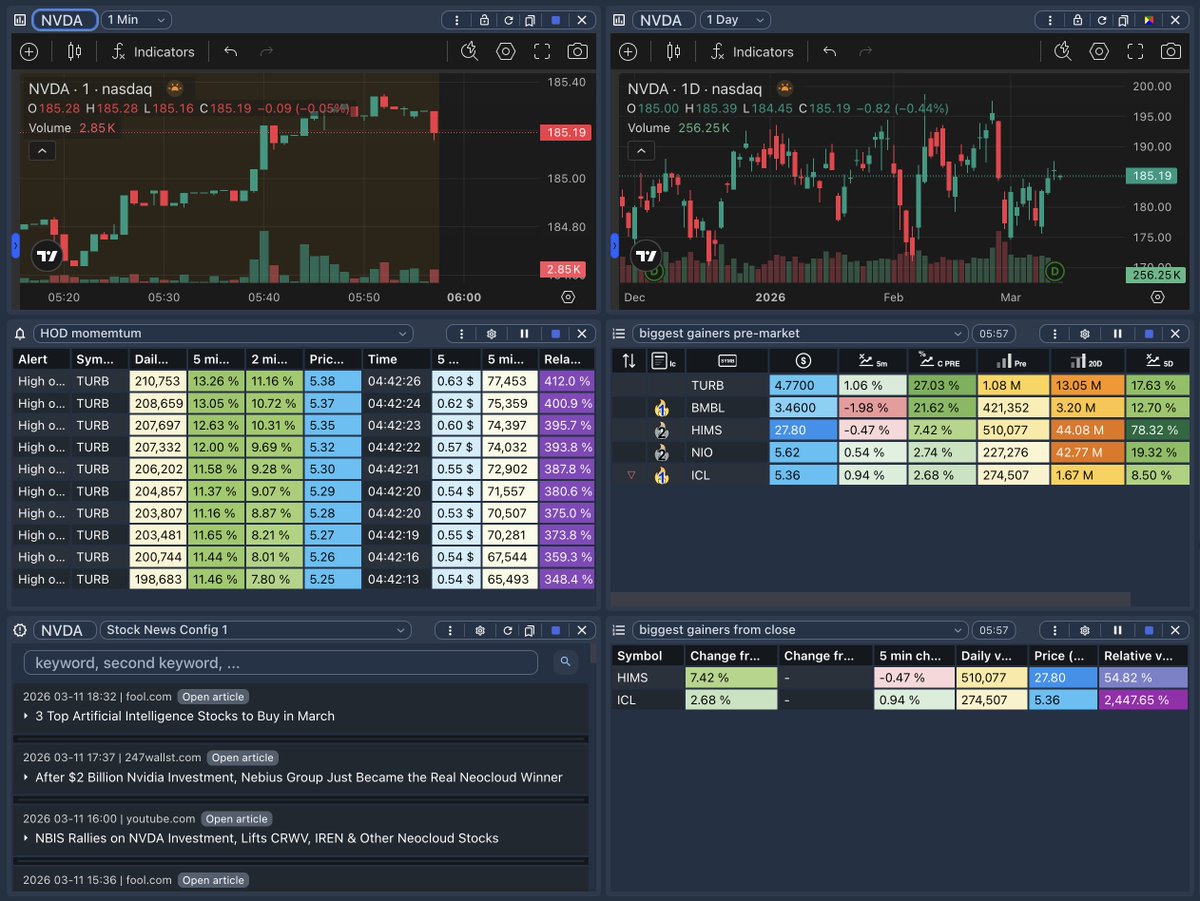The image size is (1200, 901).
Task: Open the biggest gainers from close selector dropdown
Action: pyautogui.click(x=800, y=630)
